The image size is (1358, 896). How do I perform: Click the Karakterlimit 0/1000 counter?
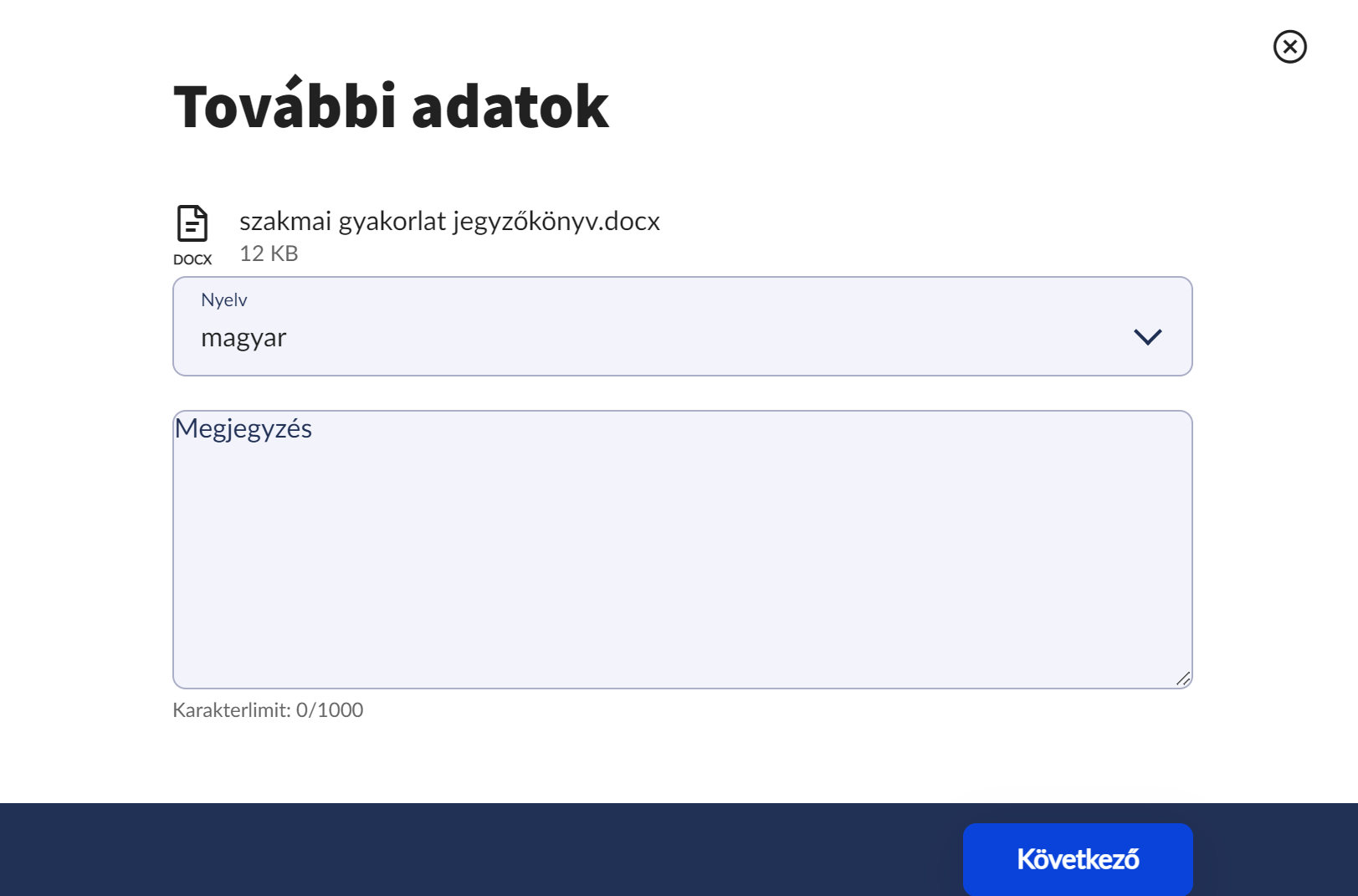pos(268,709)
